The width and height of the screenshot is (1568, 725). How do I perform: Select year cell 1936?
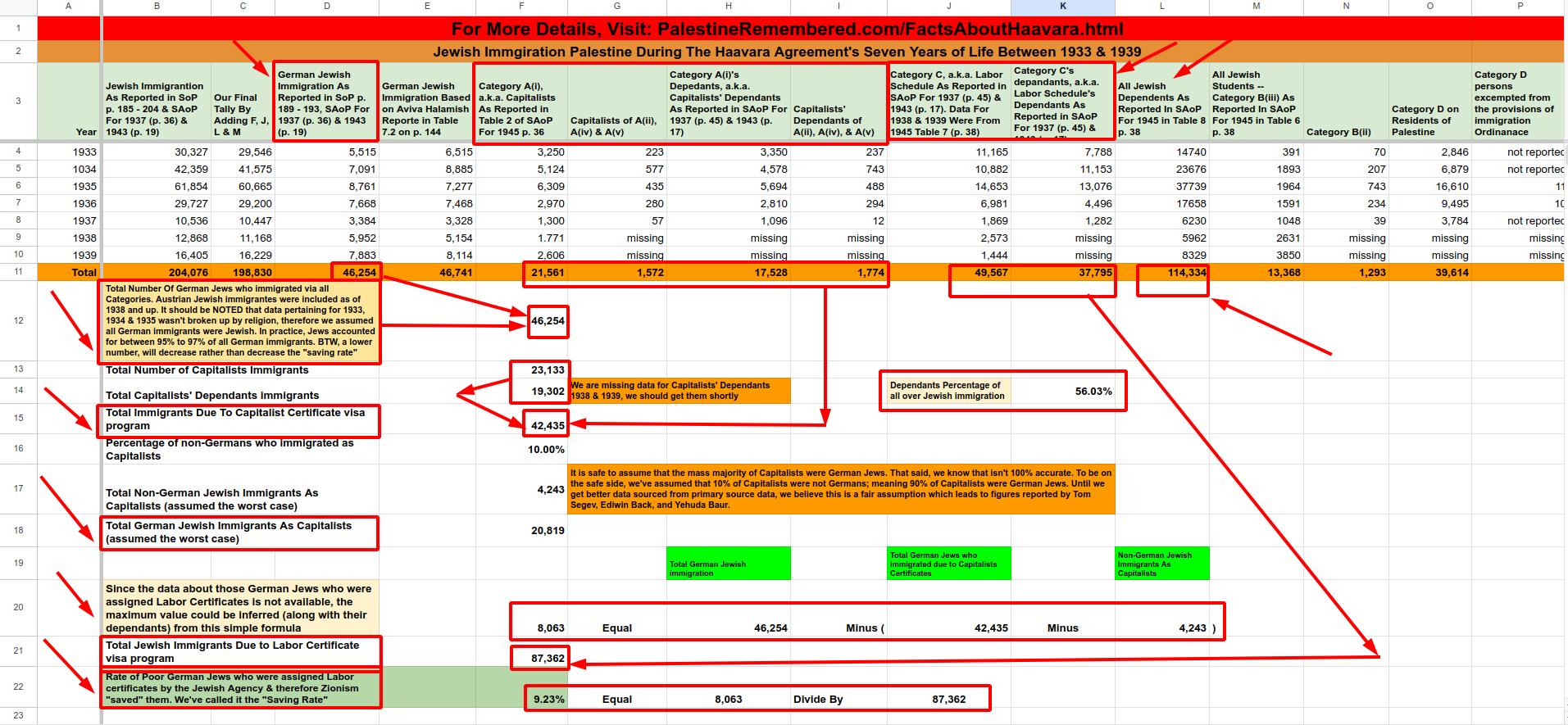(69, 203)
